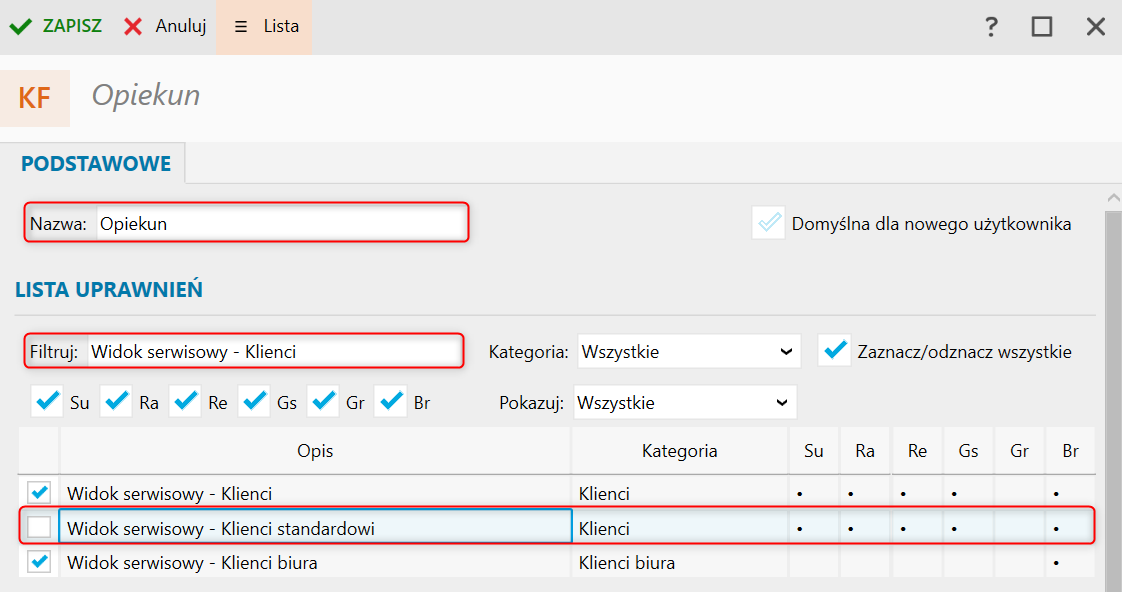Enable Domyślna dla nowego użytkownika

click(x=768, y=223)
